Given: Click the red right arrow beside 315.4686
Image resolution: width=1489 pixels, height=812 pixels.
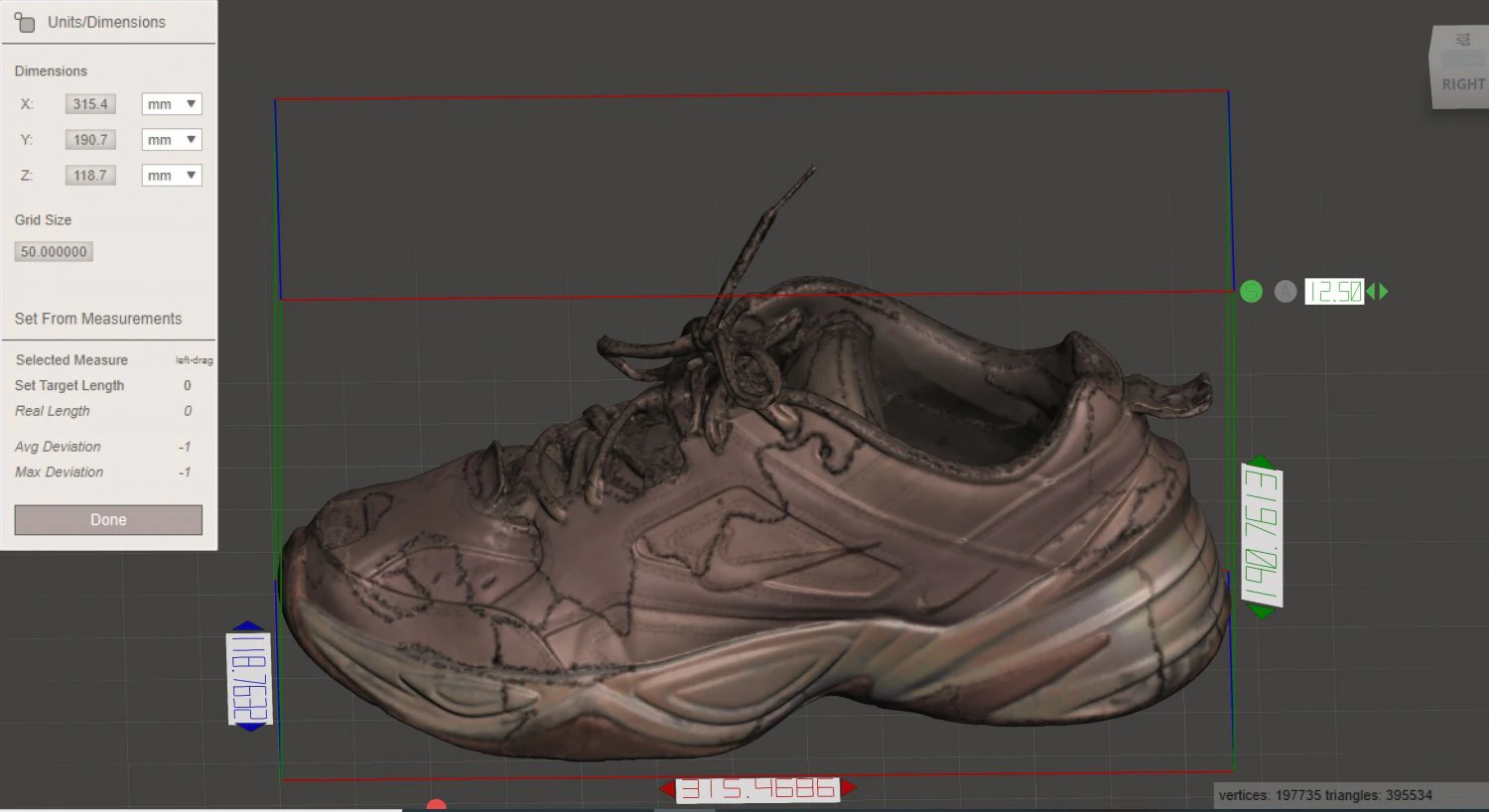Looking at the screenshot, I should point(849,788).
